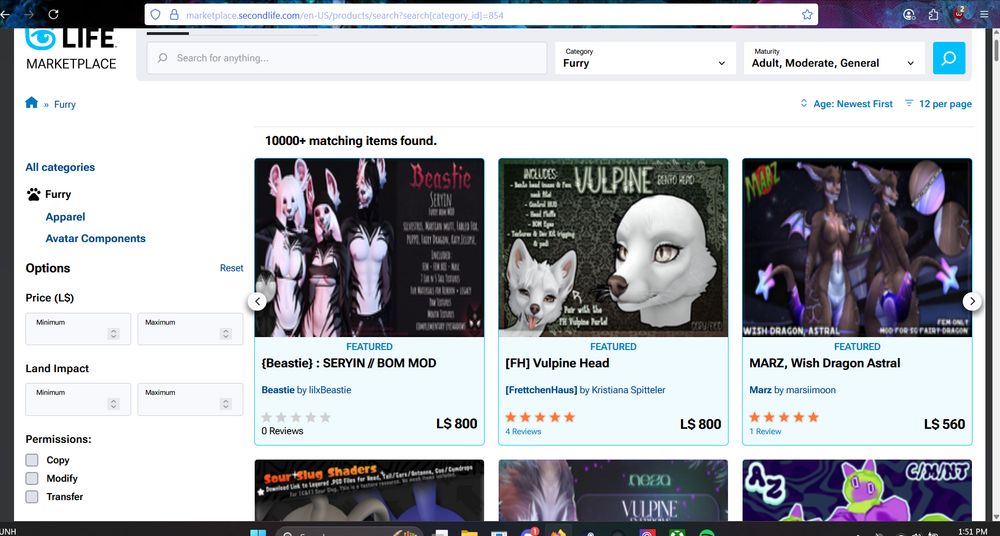Click the Price Maximum input field
The width and height of the screenshot is (1000, 536).
(x=190, y=329)
